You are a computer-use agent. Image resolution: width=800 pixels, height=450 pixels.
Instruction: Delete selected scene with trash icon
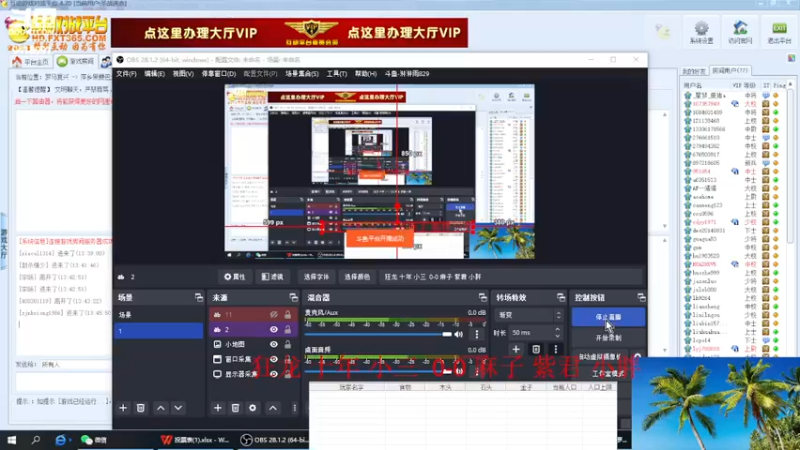[x=141, y=408]
